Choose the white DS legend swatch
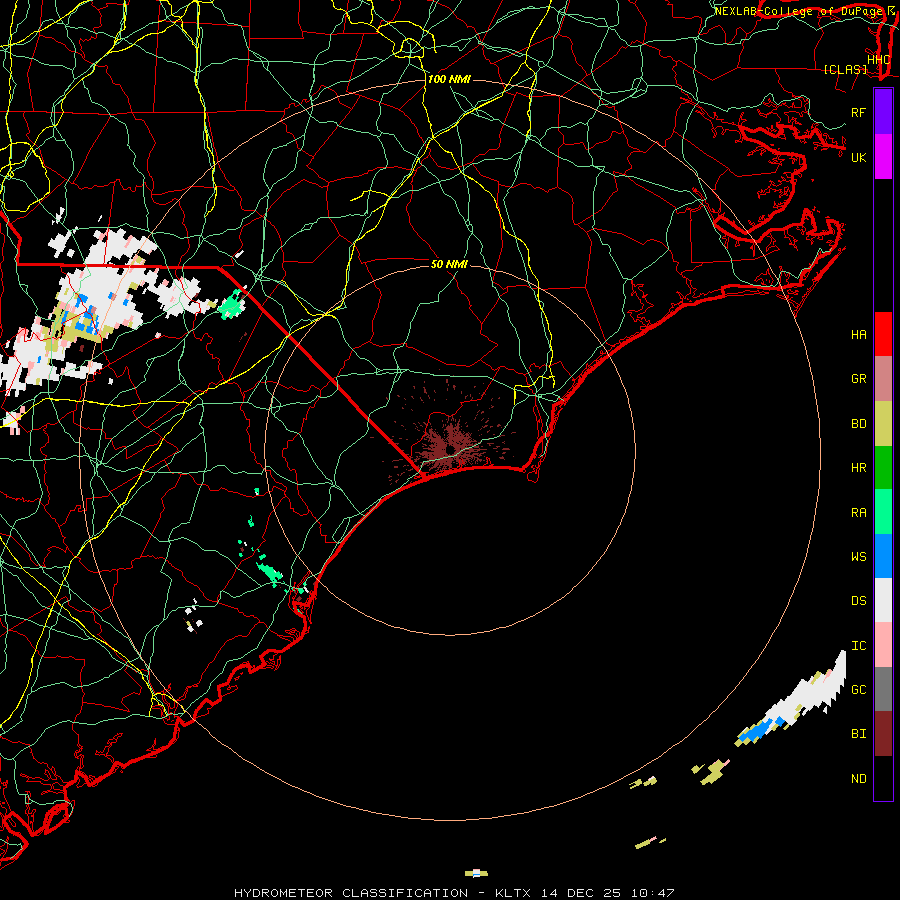 pyautogui.click(x=883, y=600)
